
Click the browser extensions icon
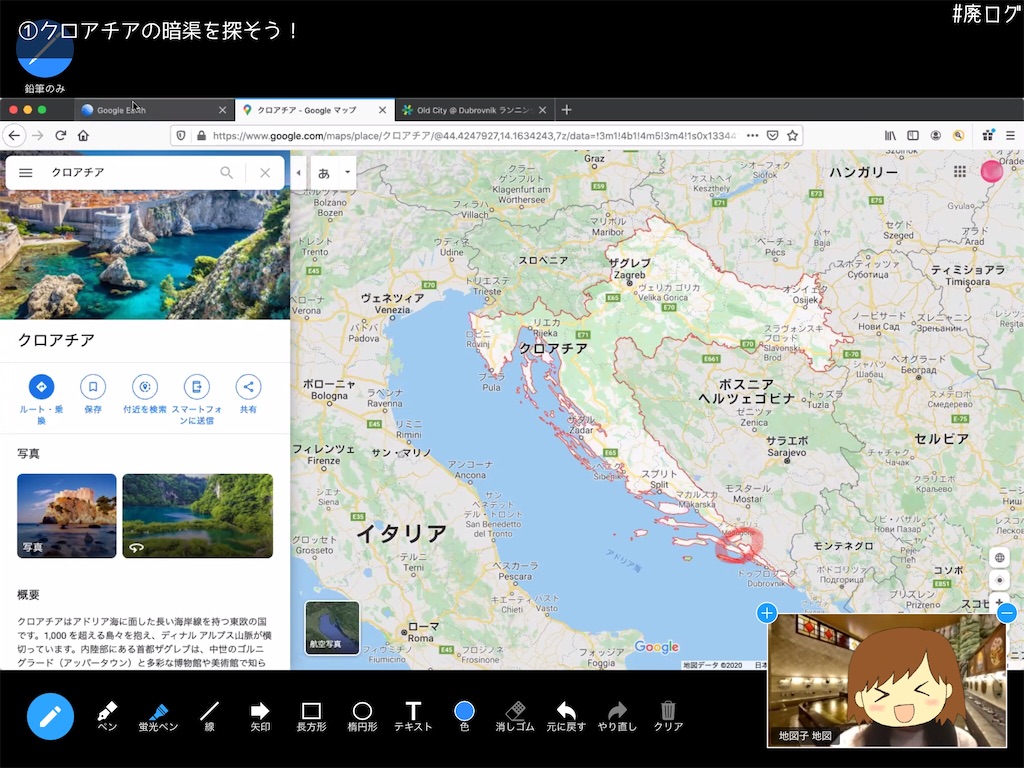pos(987,135)
